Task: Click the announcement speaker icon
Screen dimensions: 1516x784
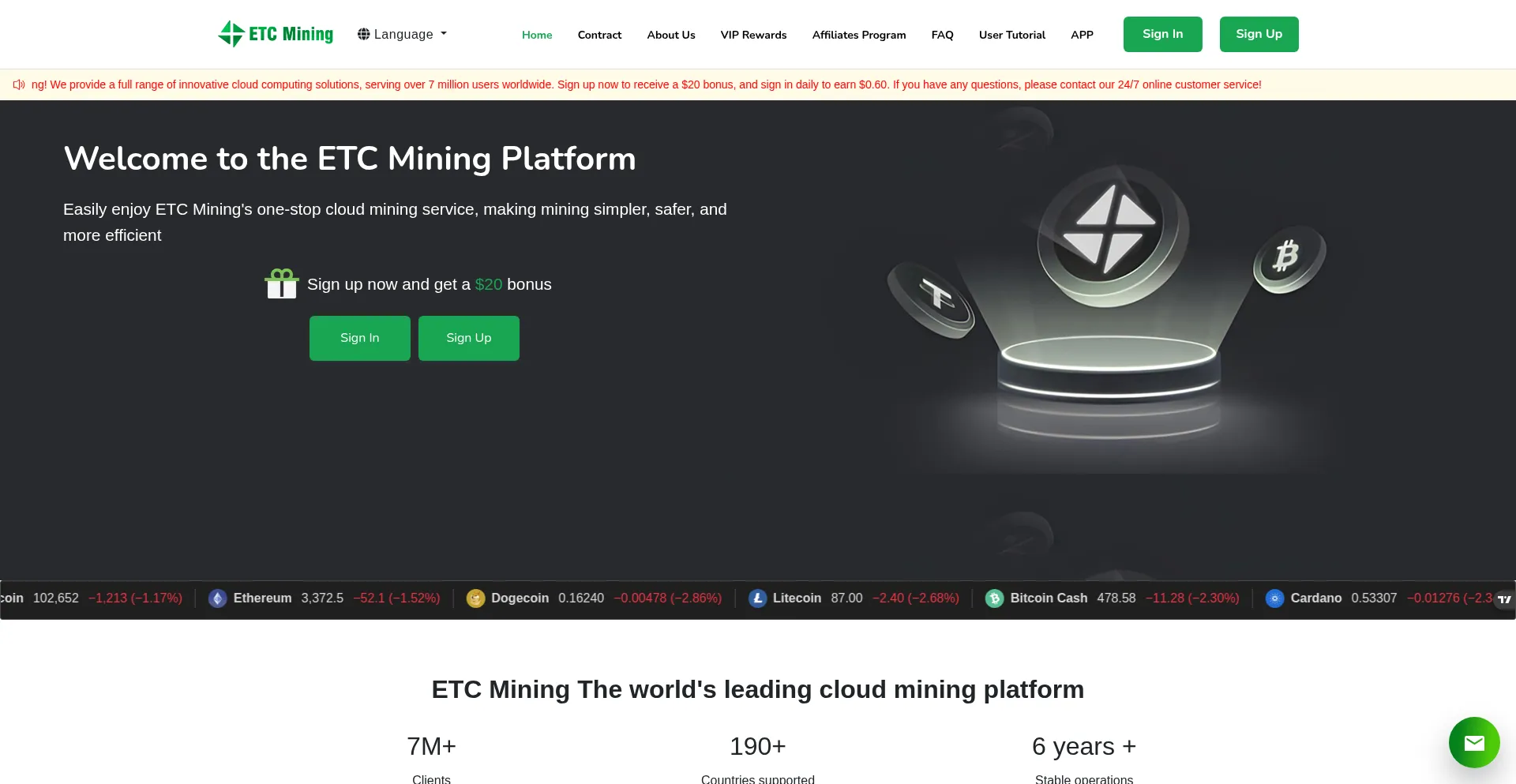Action: tap(19, 84)
